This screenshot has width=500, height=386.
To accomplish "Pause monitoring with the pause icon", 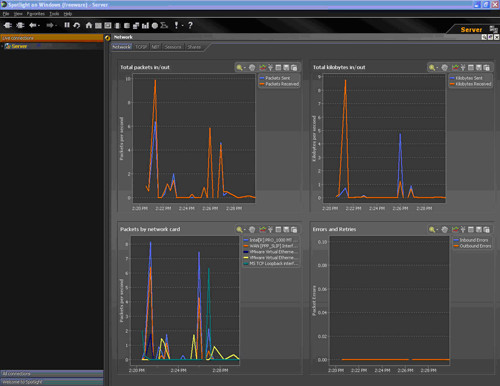I will click(67, 25).
